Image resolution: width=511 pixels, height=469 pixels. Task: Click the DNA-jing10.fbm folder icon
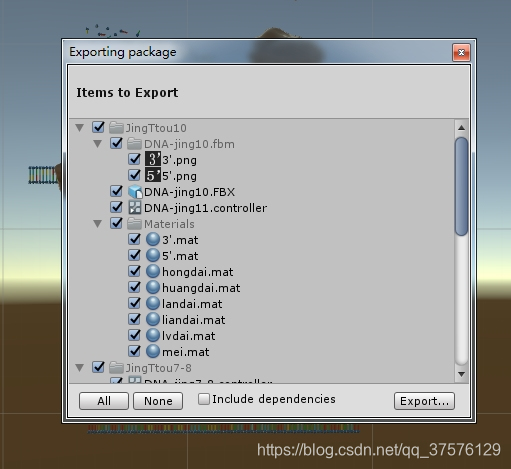coord(134,144)
